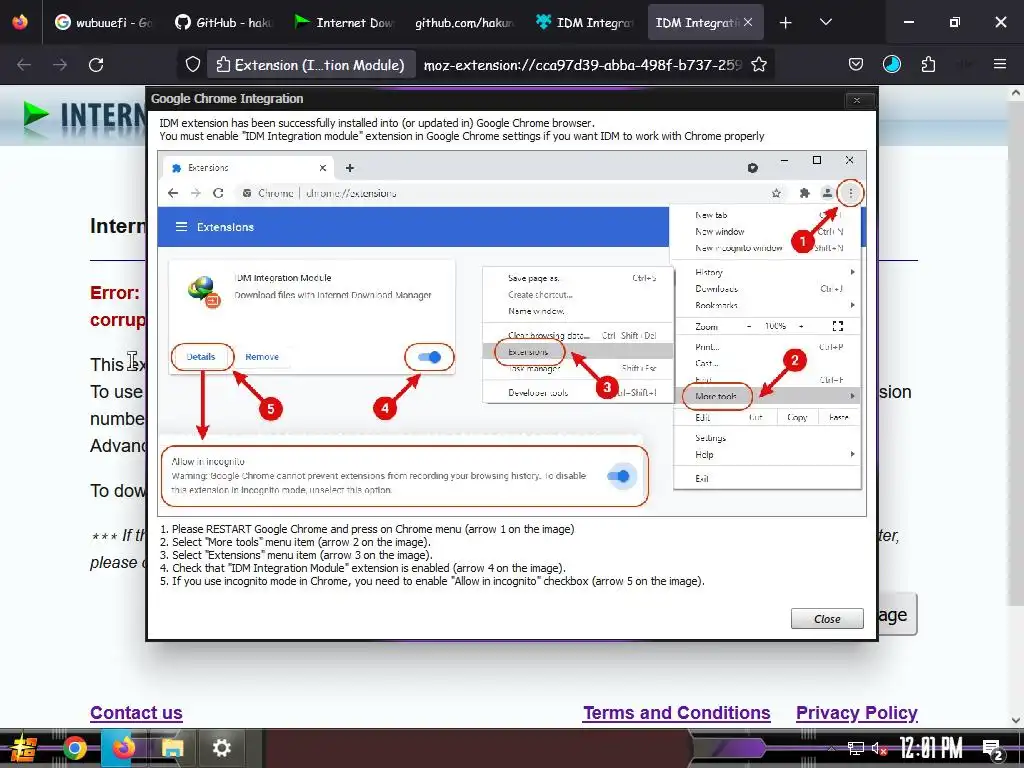Toggle Allow in incognito switch

pos(618,476)
